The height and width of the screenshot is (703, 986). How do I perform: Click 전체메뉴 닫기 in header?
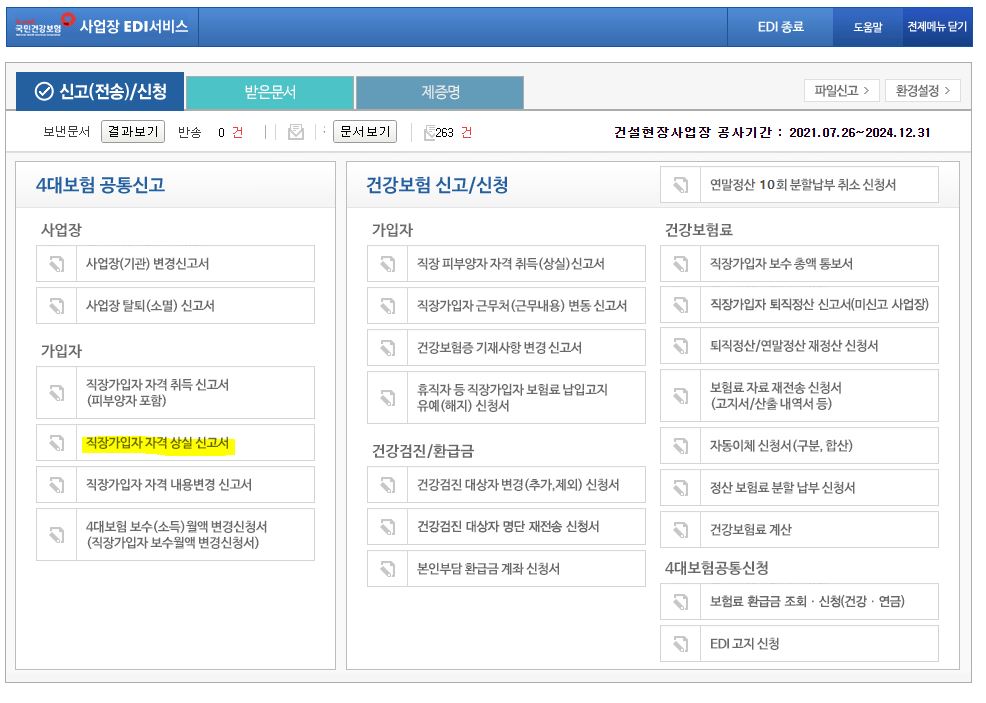click(937, 27)
